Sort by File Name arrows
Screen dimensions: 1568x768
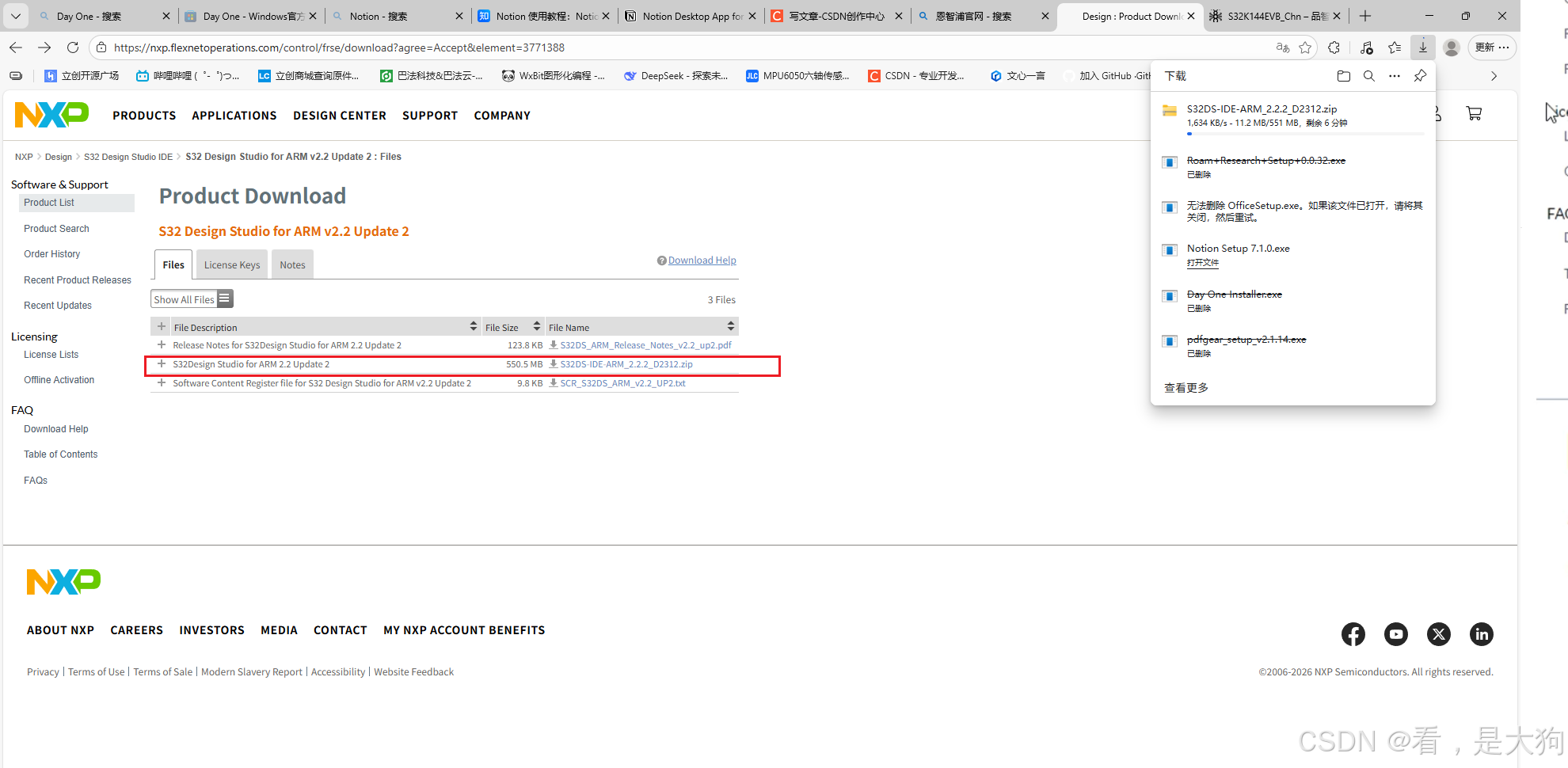(x=731, y=326)
